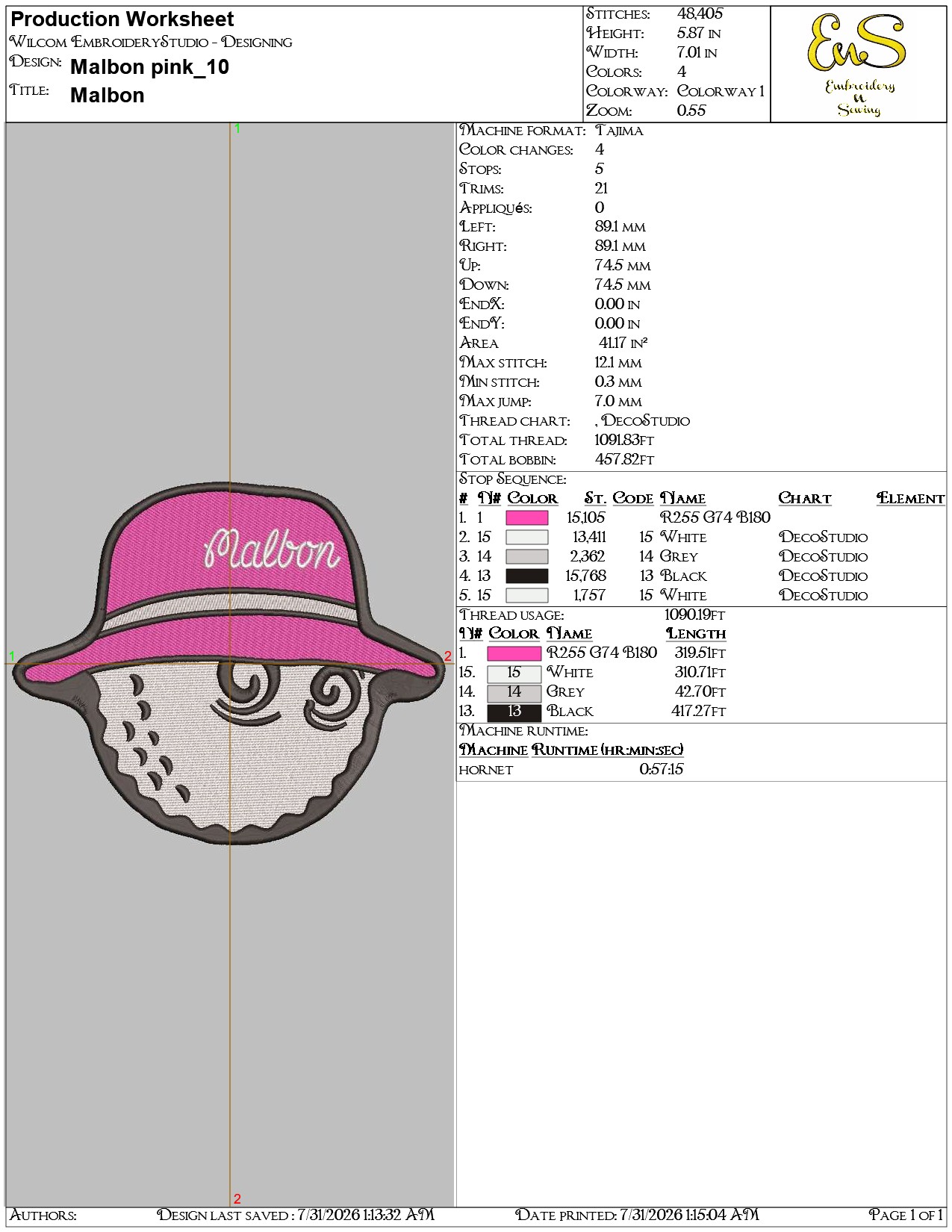Click 'HORNET' machine name

486,770
